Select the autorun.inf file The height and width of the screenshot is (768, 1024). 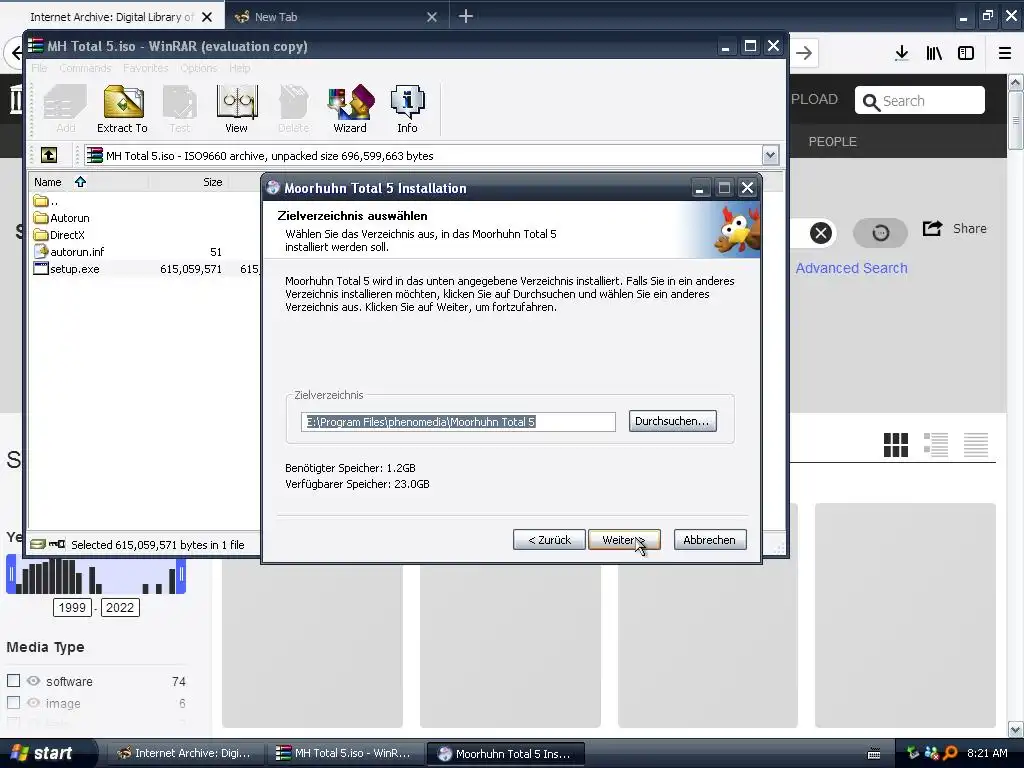(x=69, y=251)
